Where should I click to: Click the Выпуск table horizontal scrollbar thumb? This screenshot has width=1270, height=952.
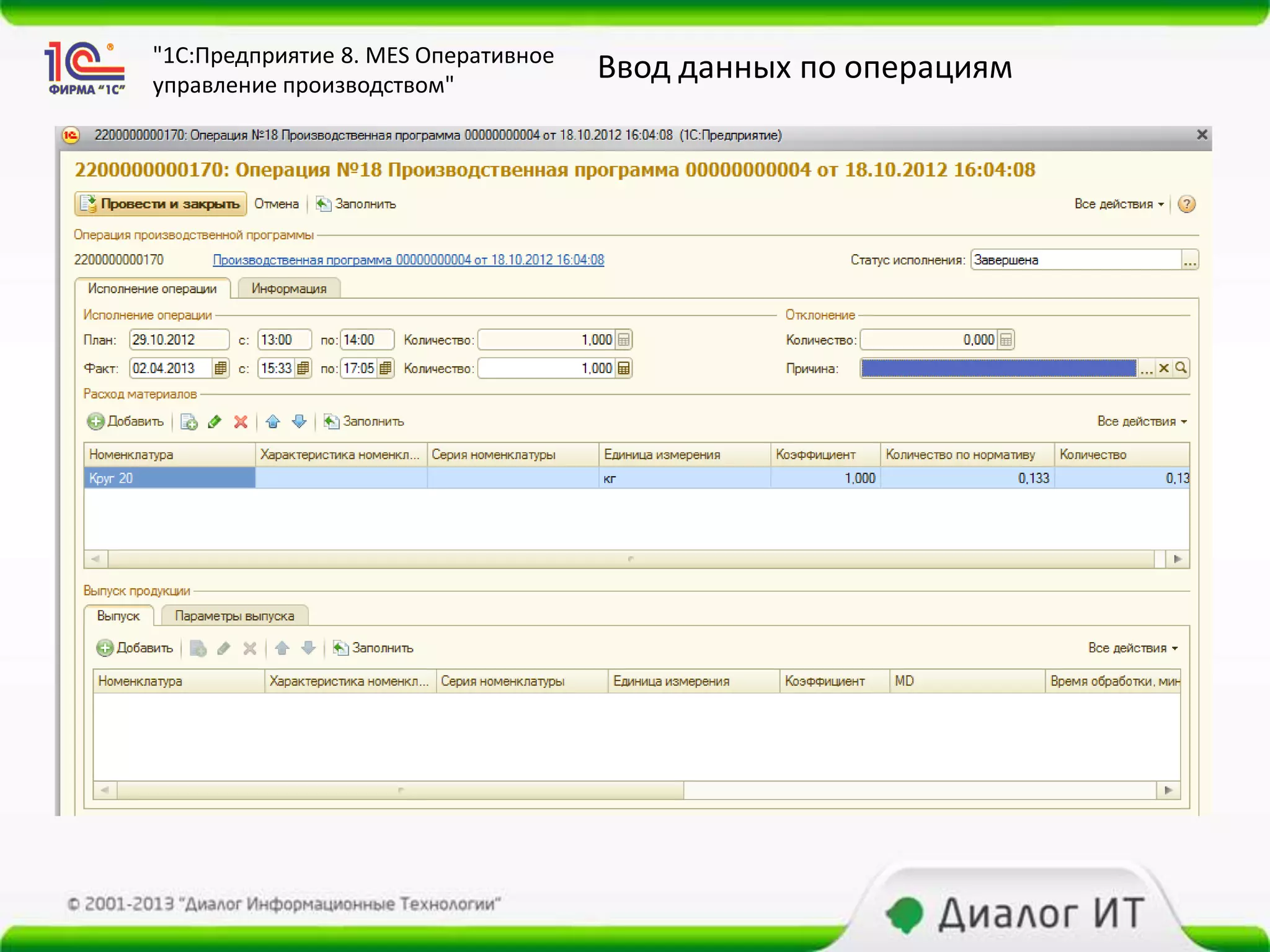[401, 790]
